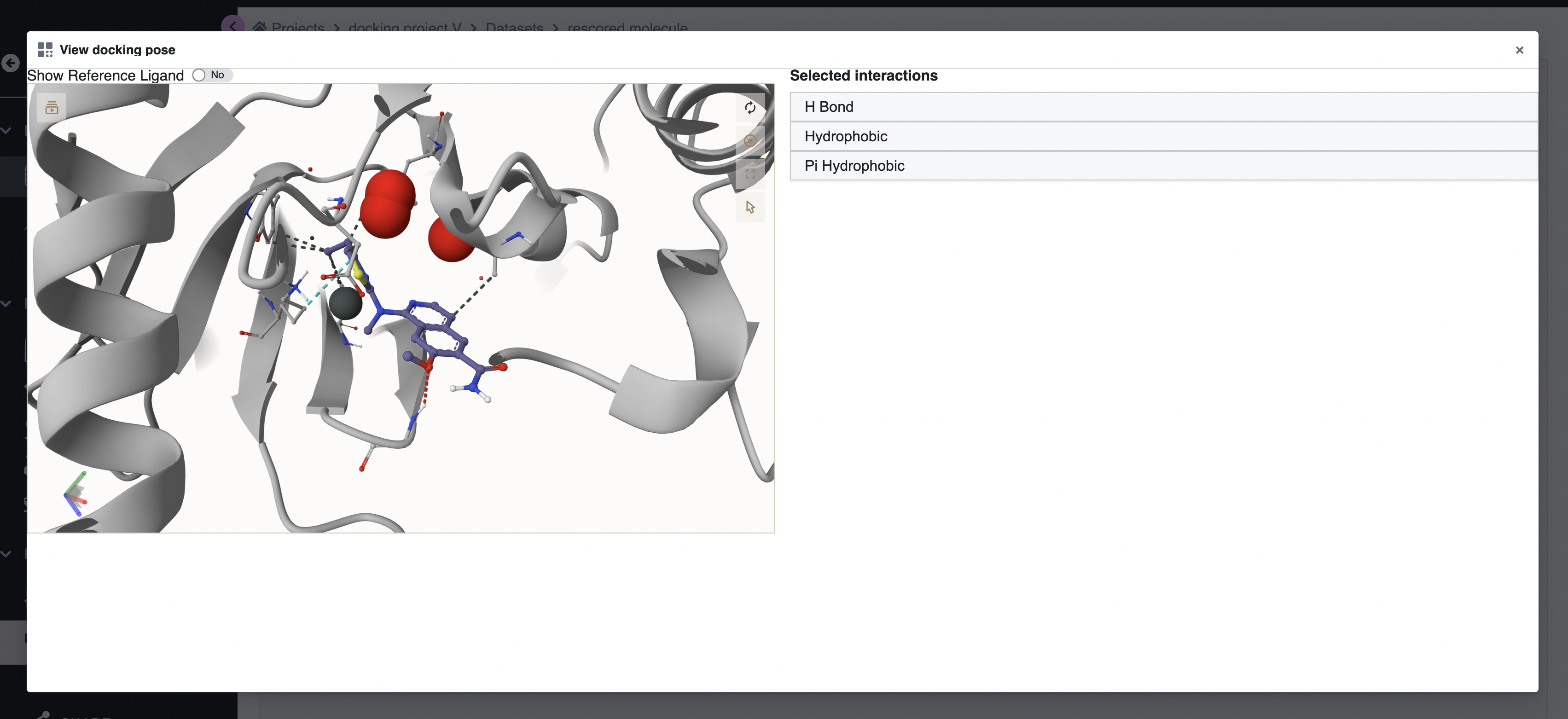1568x719 pixels.
Task: Enable the Show Reference Ligand toggle
Action: click(x=198, y=75)
